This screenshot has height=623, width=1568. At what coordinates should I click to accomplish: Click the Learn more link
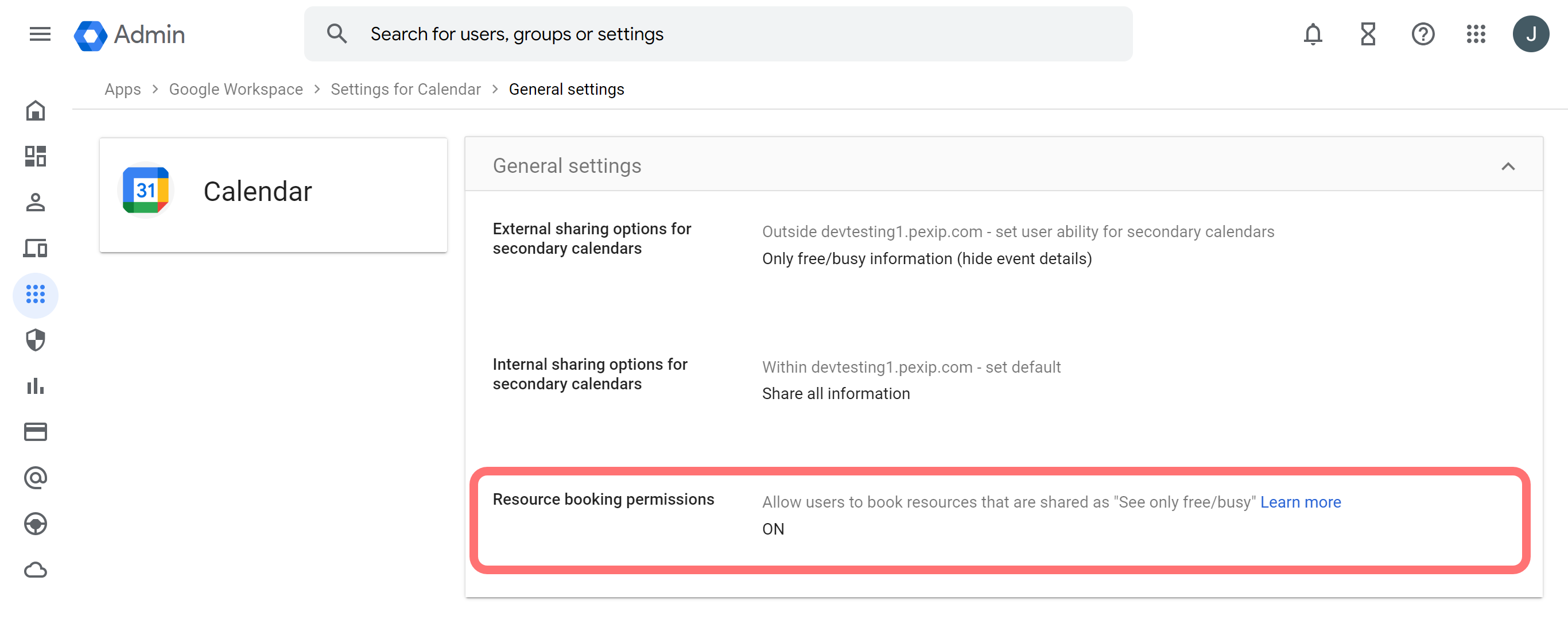[x=1300, y=502]
